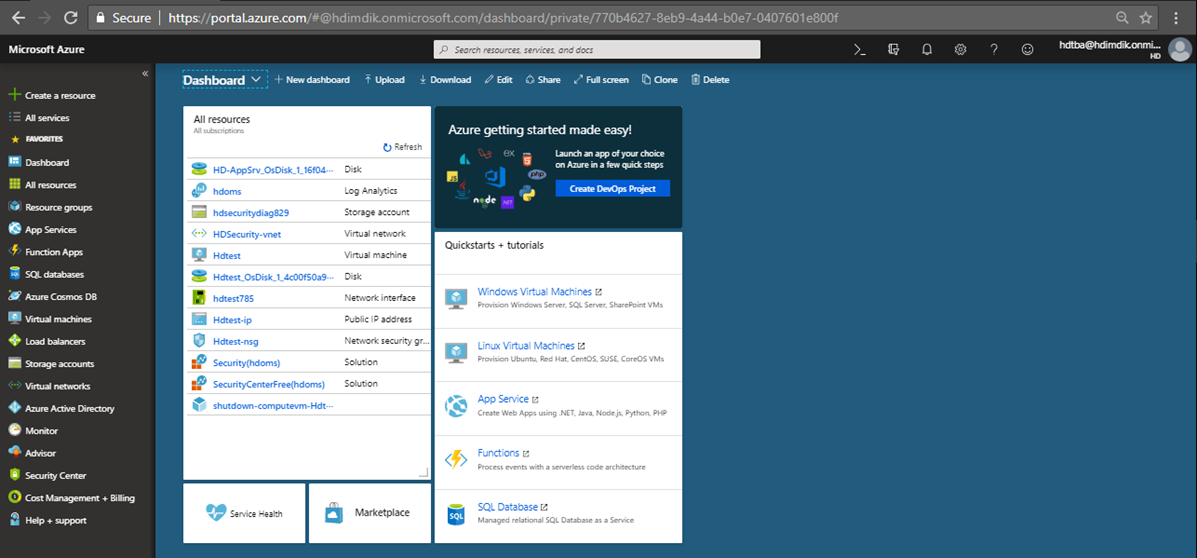Collapse the left sidebar using double chevron
This screenshot has width=1197, height=558.
point(145,73)
